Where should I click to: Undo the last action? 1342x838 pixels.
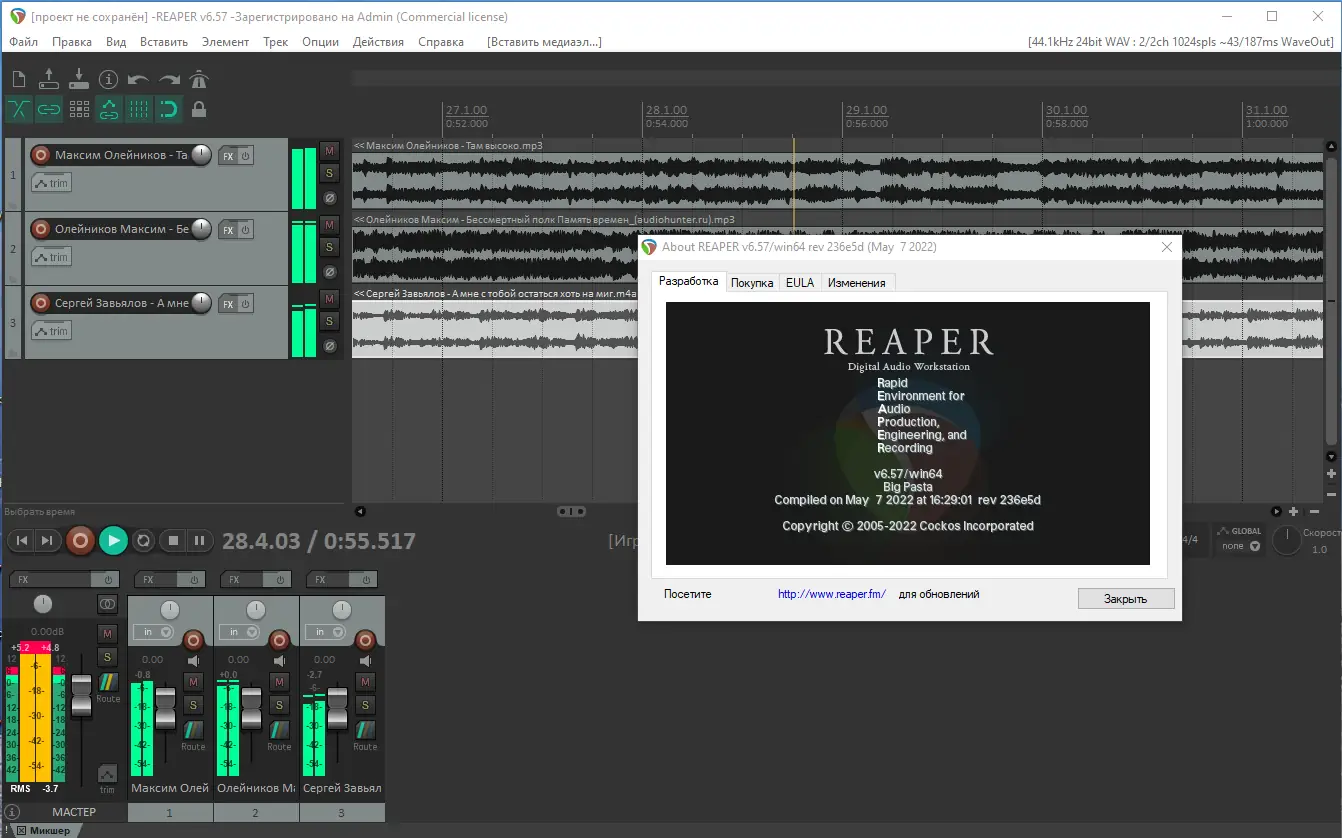click(139, 80)
